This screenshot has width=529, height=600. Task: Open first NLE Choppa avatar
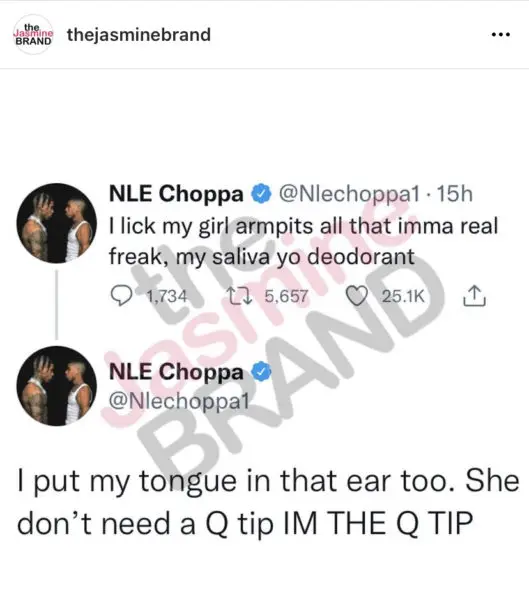point(57,223)
